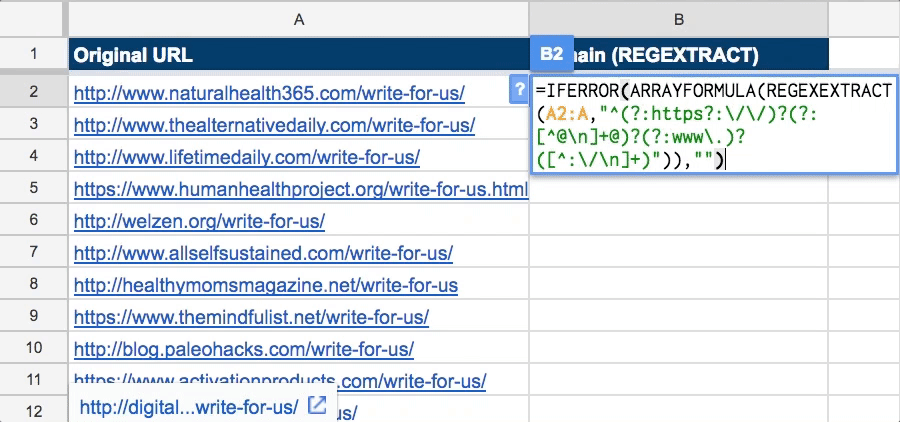Select empty cell B8
The height and width of the screenshot is (422, 900).
tap(678, 285)
